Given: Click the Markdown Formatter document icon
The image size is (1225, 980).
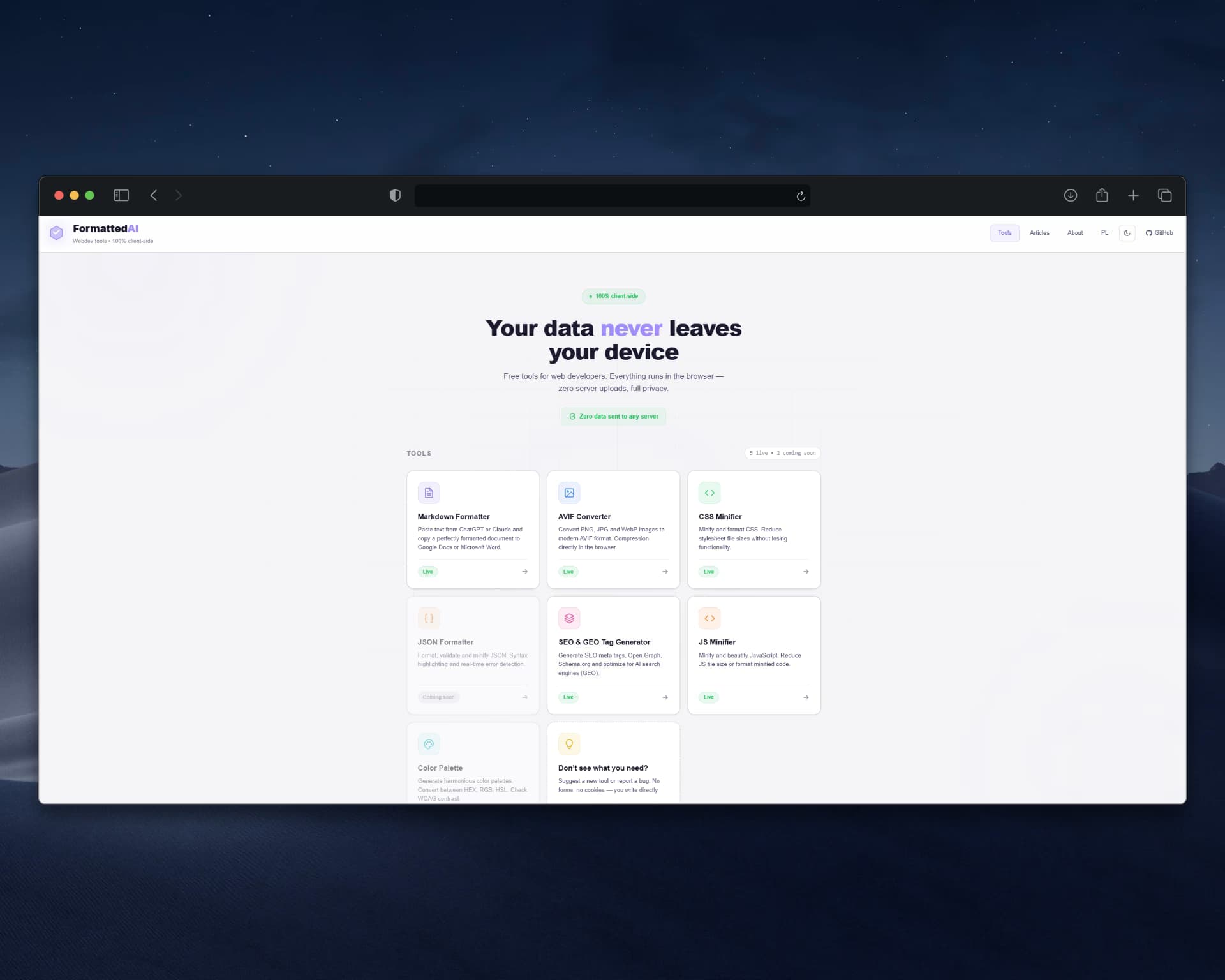Looking at the screenshot, I should pyautogui.click(x=429, y=493).
